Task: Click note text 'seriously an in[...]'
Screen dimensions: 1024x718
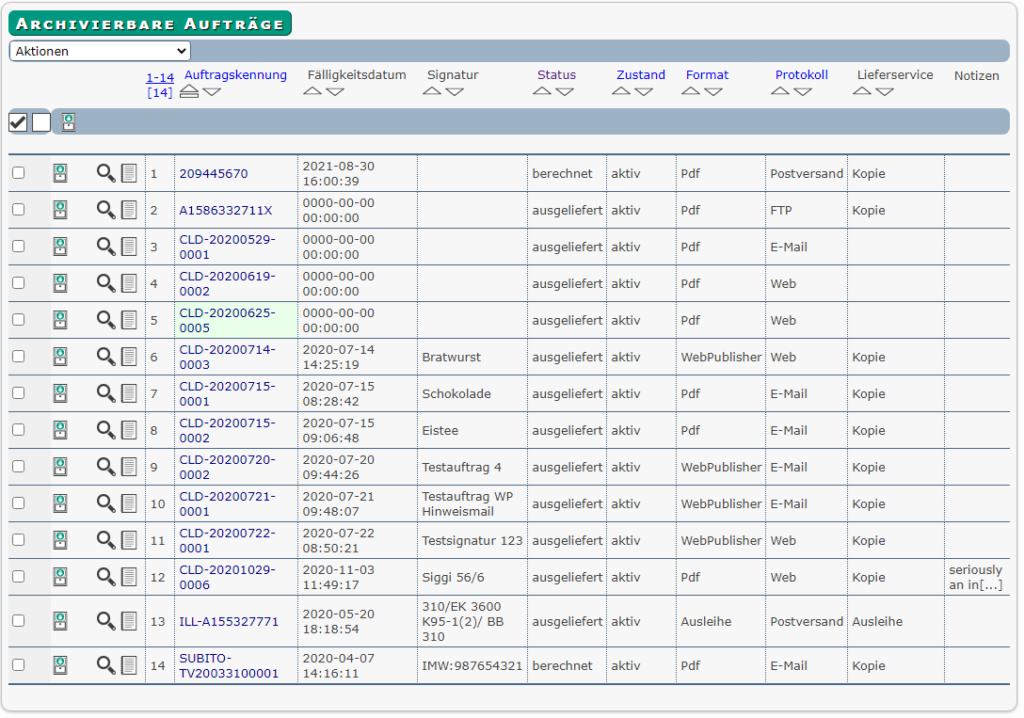Action: point(975,577)
